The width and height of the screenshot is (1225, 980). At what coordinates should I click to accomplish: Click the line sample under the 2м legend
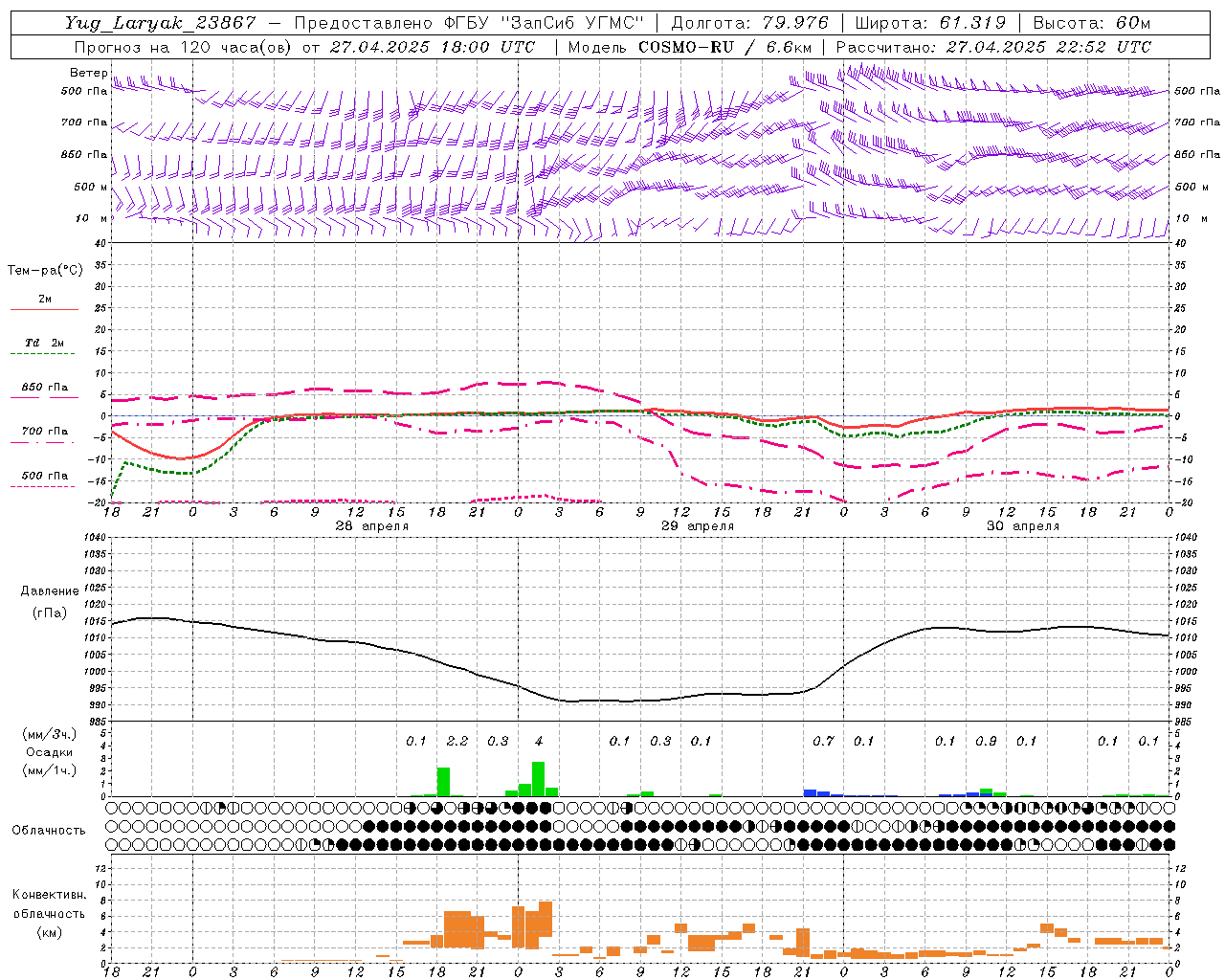pyautogui.click(x=44, y=309)
